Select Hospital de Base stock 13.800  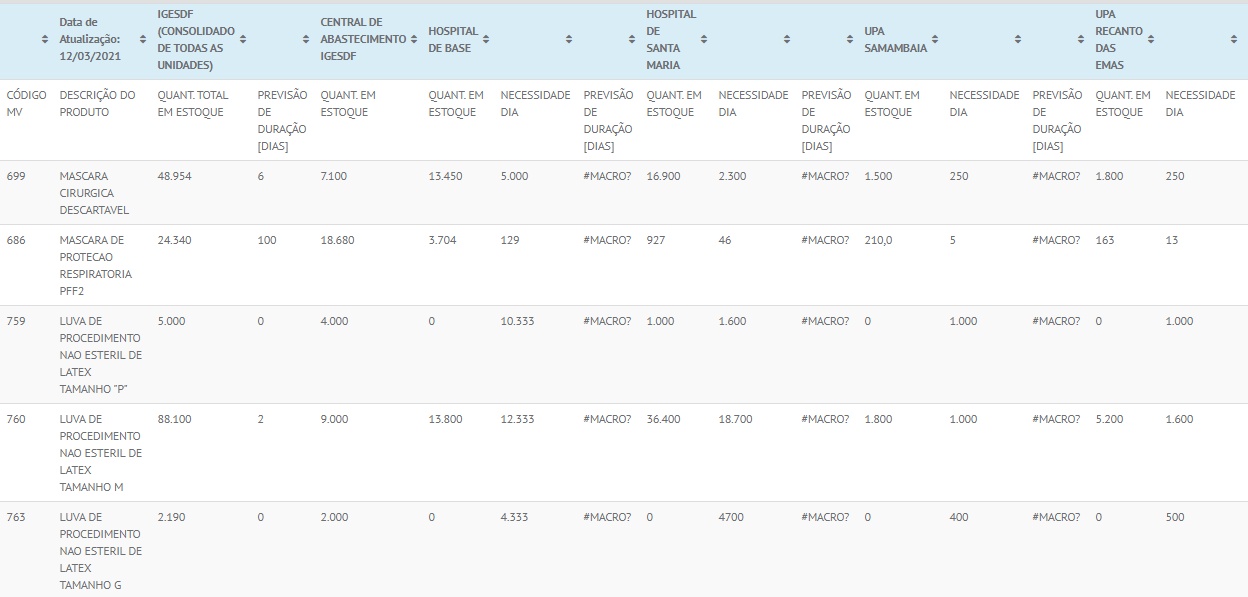(x=446, y=419)
